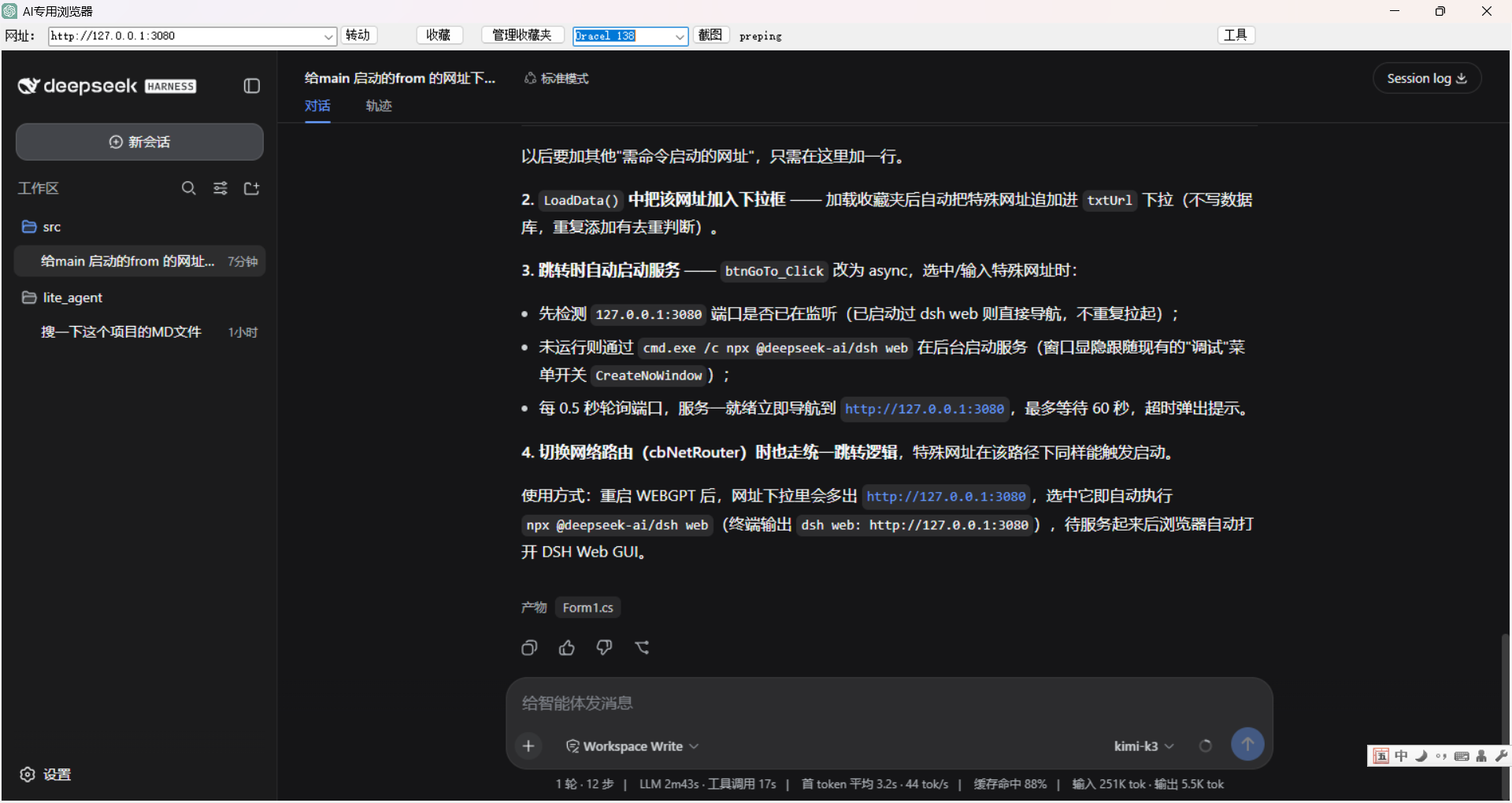
Task: Open the http://127.0.0.1:3080 link in usage paragraph
Action: point(946,497)
